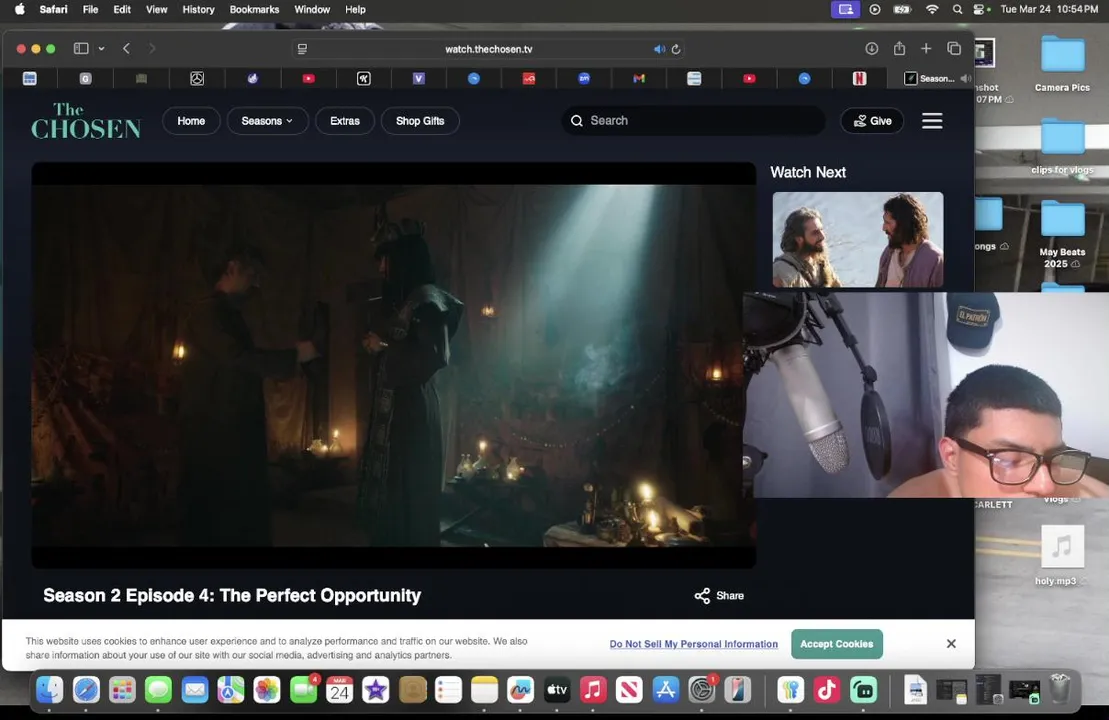Add a new tab with the plus icon
1109x720 pixels.
coord(926,48)
